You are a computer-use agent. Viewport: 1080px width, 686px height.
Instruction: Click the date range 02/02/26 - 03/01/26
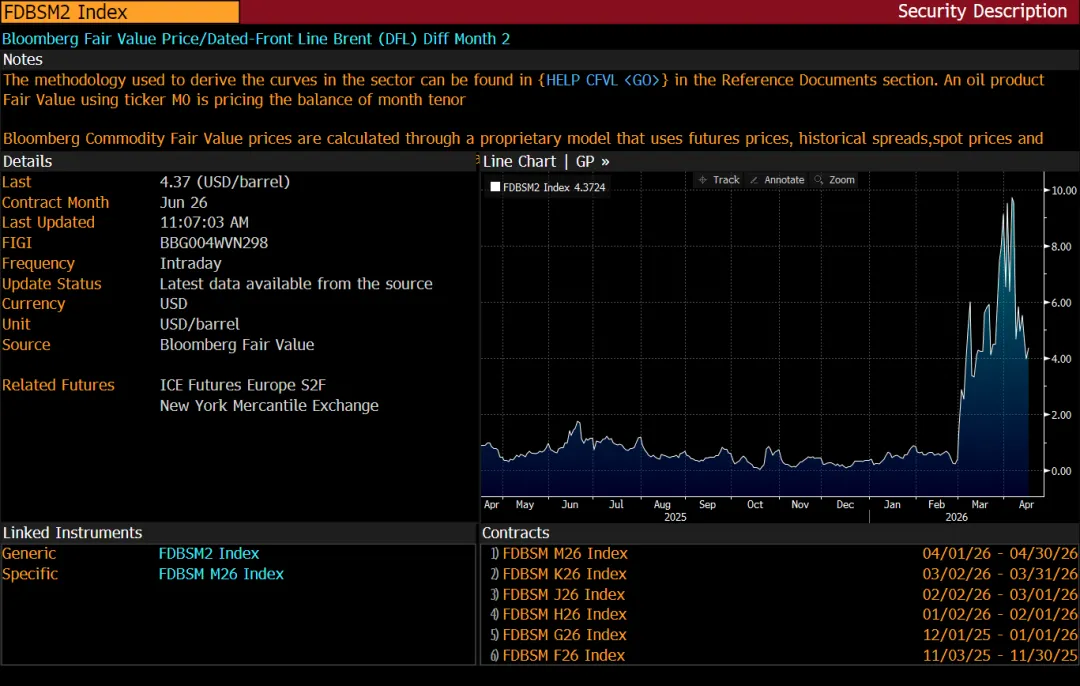[x=1000, y=594]
